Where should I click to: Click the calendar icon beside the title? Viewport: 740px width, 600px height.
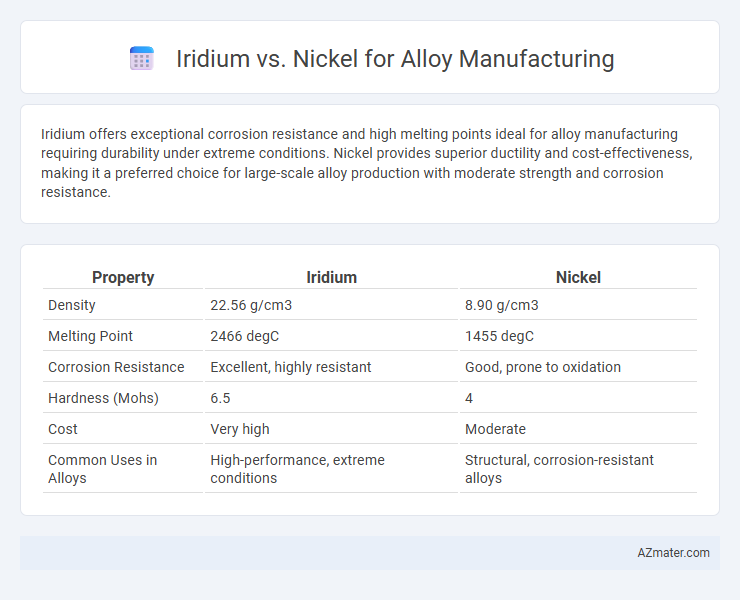142,59
